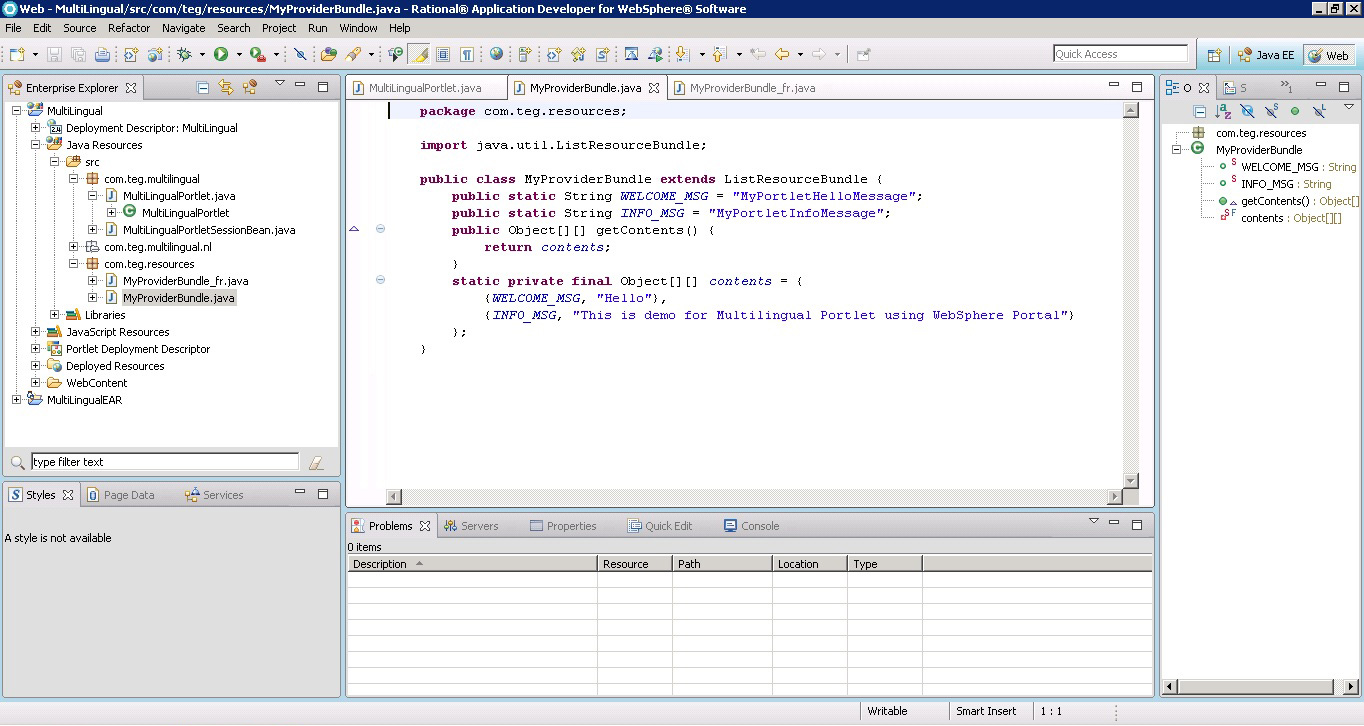Image resolution: width=1364 pixels, height=726 pixels.
Task: Toggle Show Whitespace Characters pilcrow icon
Action: [466, 54]
